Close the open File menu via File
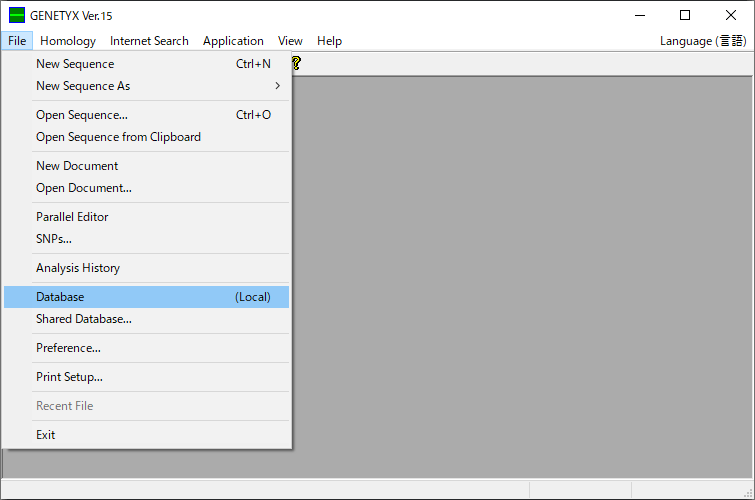The width and height of the screenshot is (755, 500). (x=17, y=41)
